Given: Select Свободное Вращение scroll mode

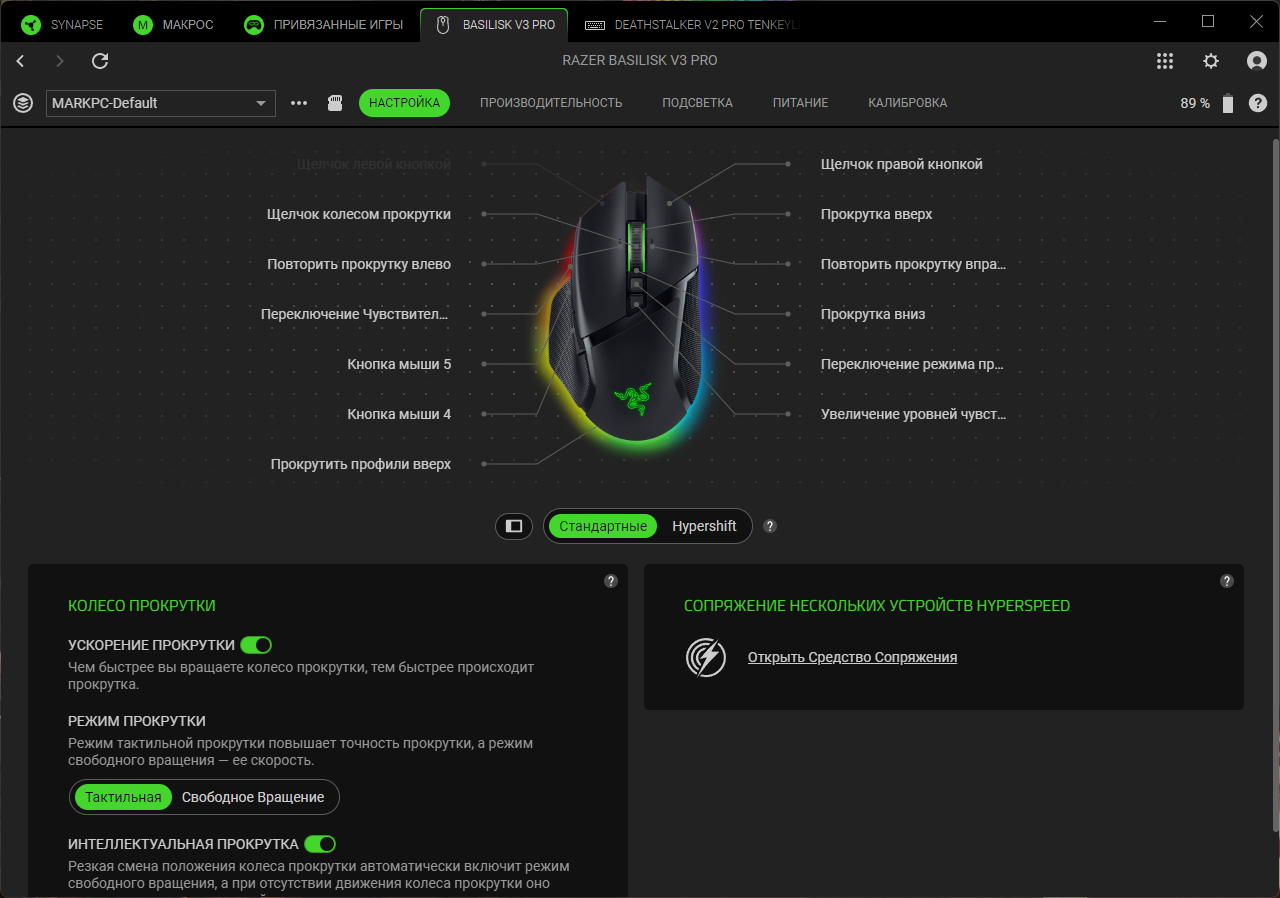Looking at the screenshot, I should [x=253, y=797].
